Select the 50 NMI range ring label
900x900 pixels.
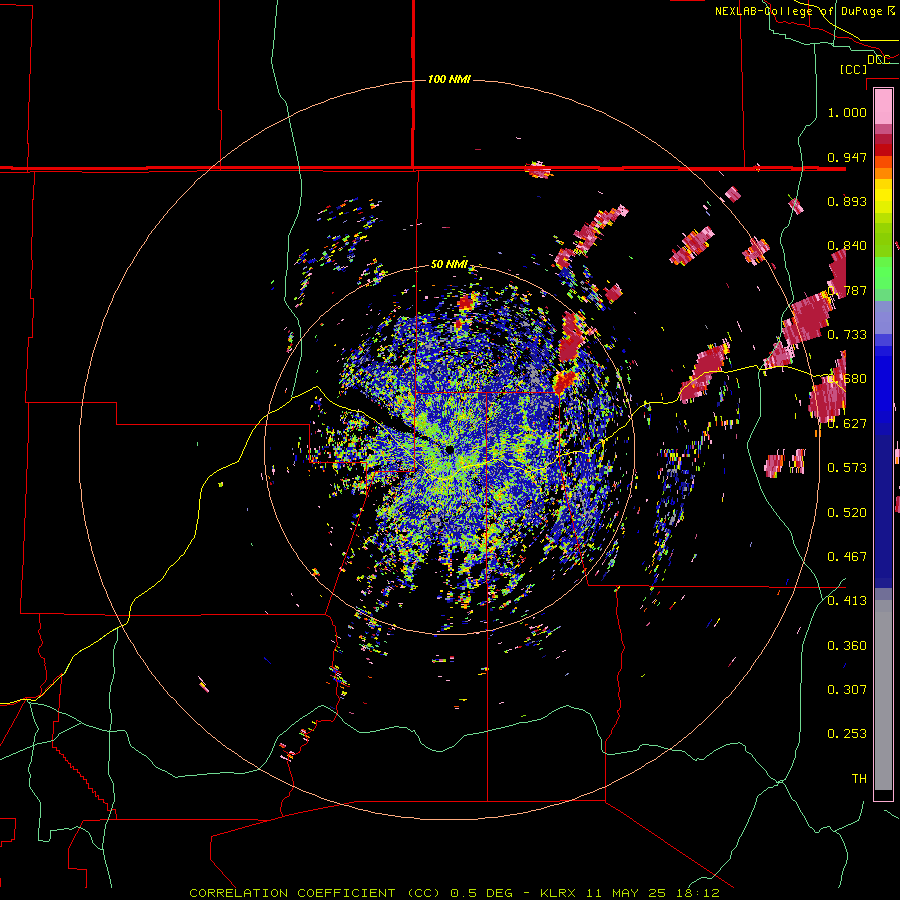pos(449,264)
